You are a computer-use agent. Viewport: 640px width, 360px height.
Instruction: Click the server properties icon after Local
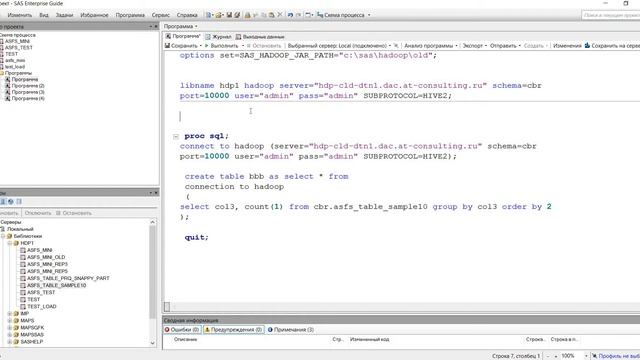pyautogui.click(x=396, y=46)
